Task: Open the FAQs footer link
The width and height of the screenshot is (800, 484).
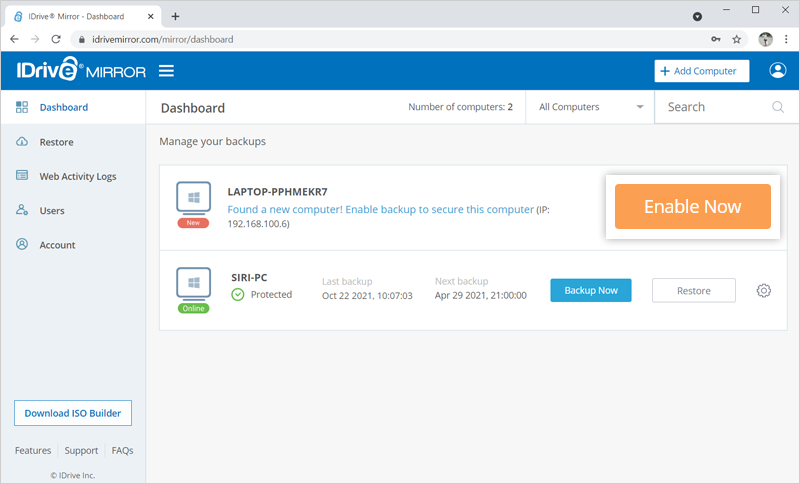Action: click(122, 450)
